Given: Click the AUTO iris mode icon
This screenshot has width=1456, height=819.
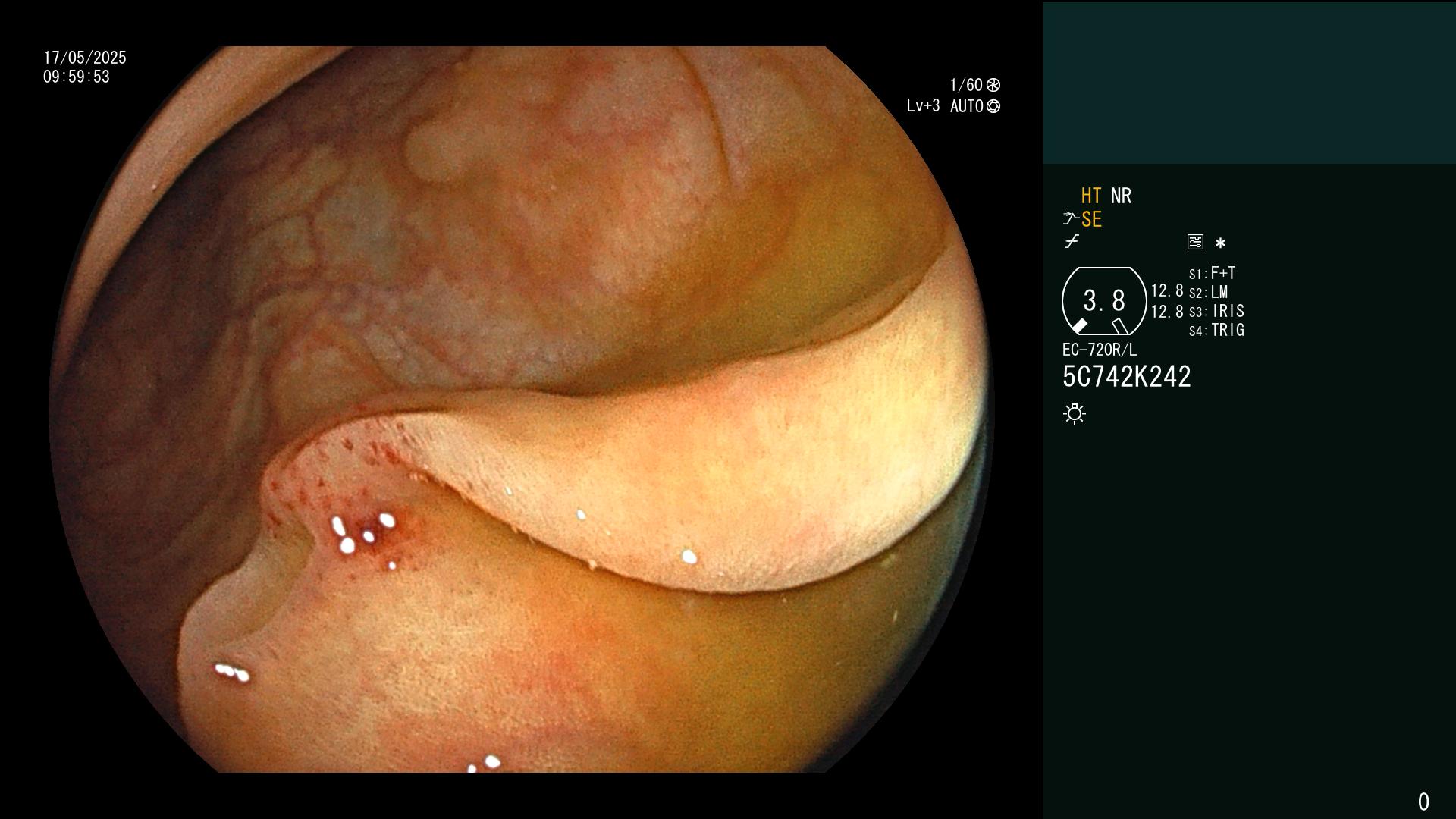Looking at the screenshot, I should coord(993,106).
